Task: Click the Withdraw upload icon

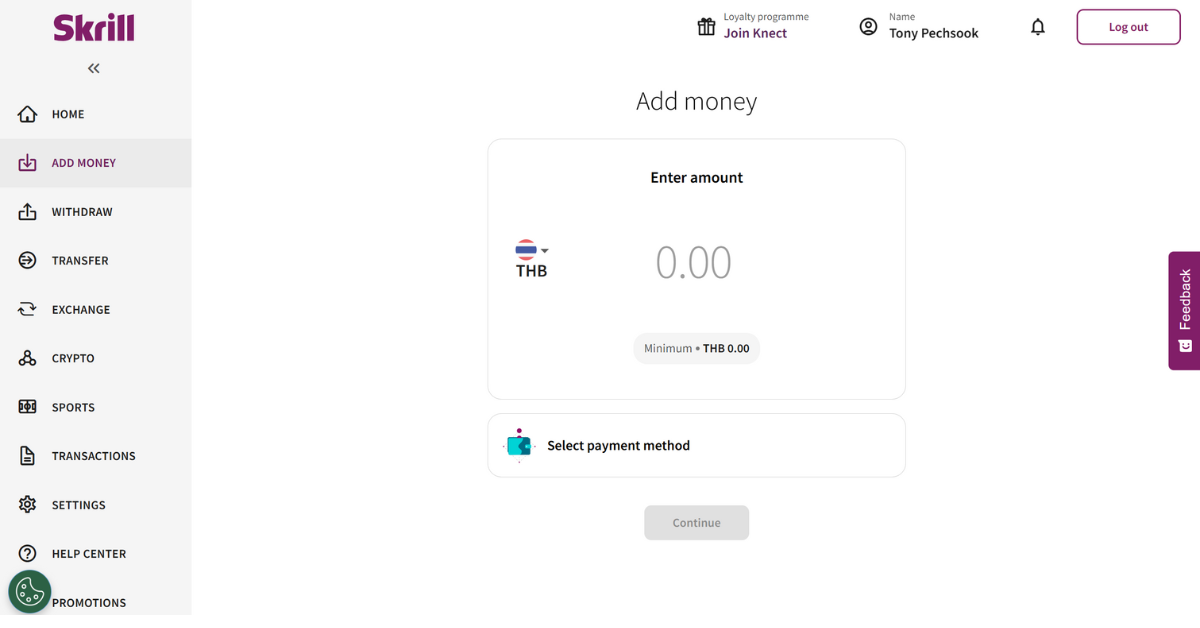Action: 28,212
